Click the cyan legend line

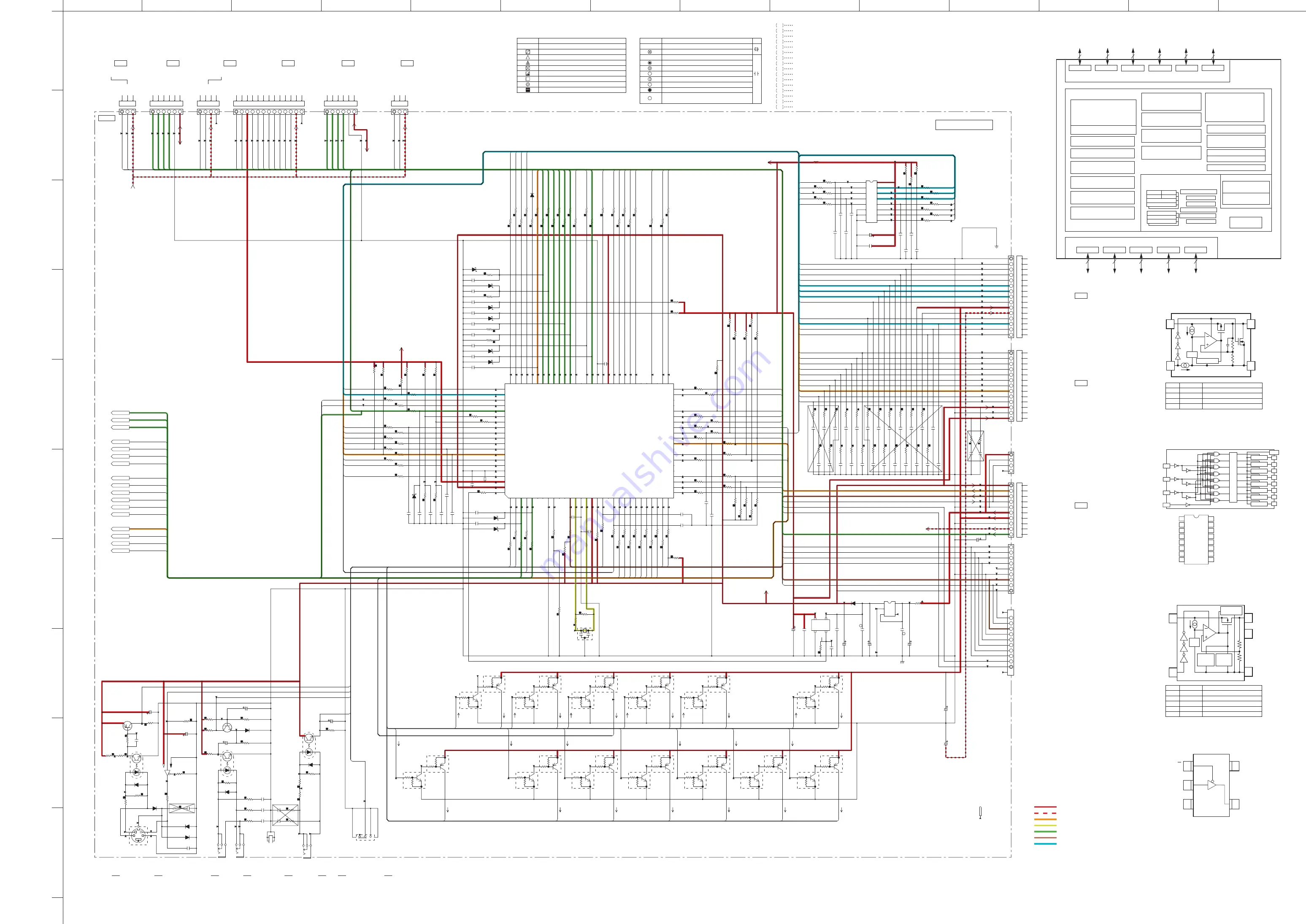coord(1045,844)
